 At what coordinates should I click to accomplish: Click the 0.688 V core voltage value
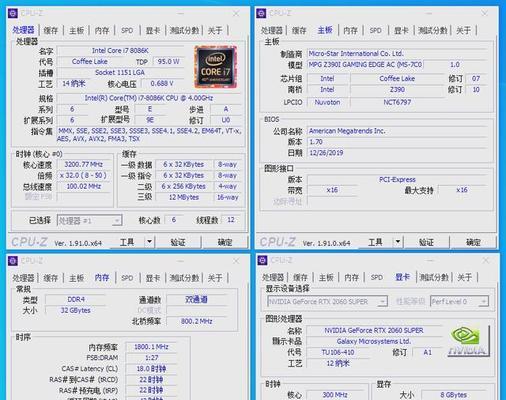162,83
